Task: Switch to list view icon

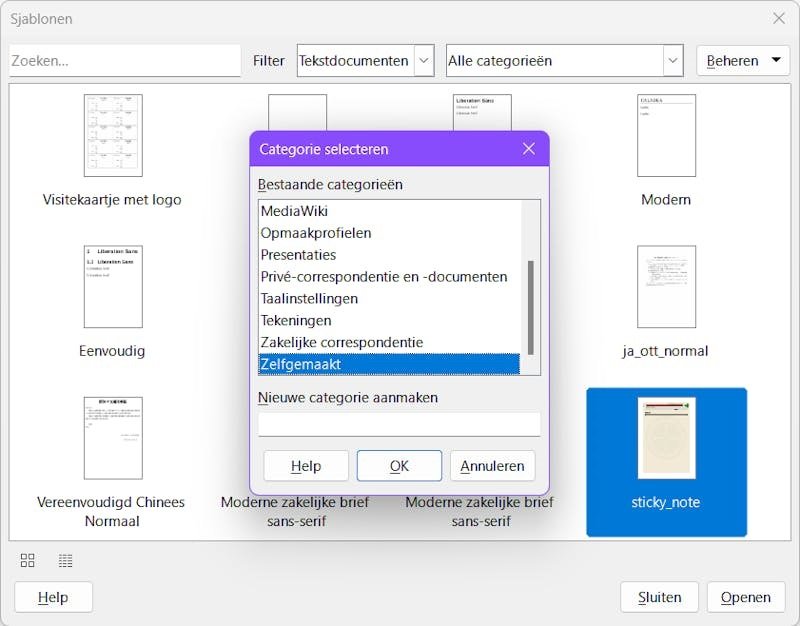Action: click(65, 560)
